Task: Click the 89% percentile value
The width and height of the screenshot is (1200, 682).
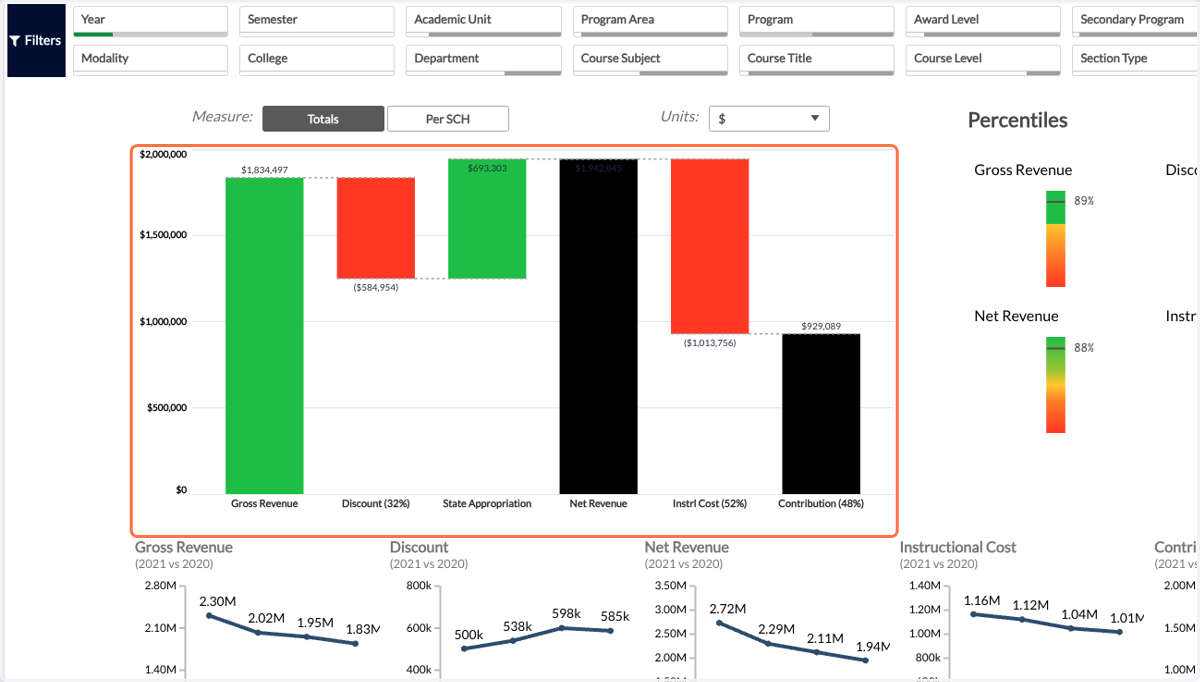Action: [1084, 201]
